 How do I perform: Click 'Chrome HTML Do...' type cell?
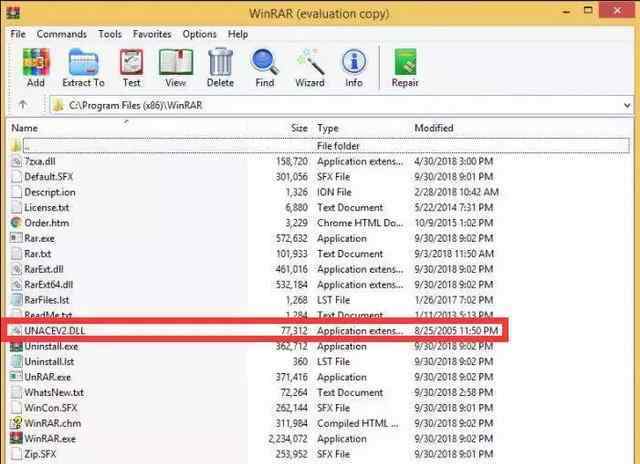coord(360,223)
